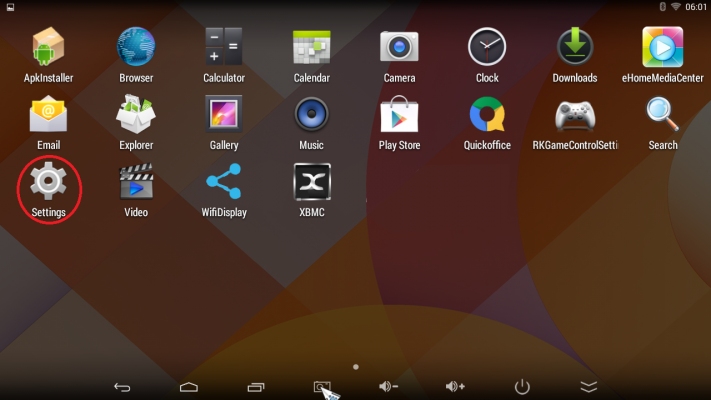Launch eHomeMediaCenter
Image resolution: width=711 pixels, height=400 pixels.
point(662,54)
